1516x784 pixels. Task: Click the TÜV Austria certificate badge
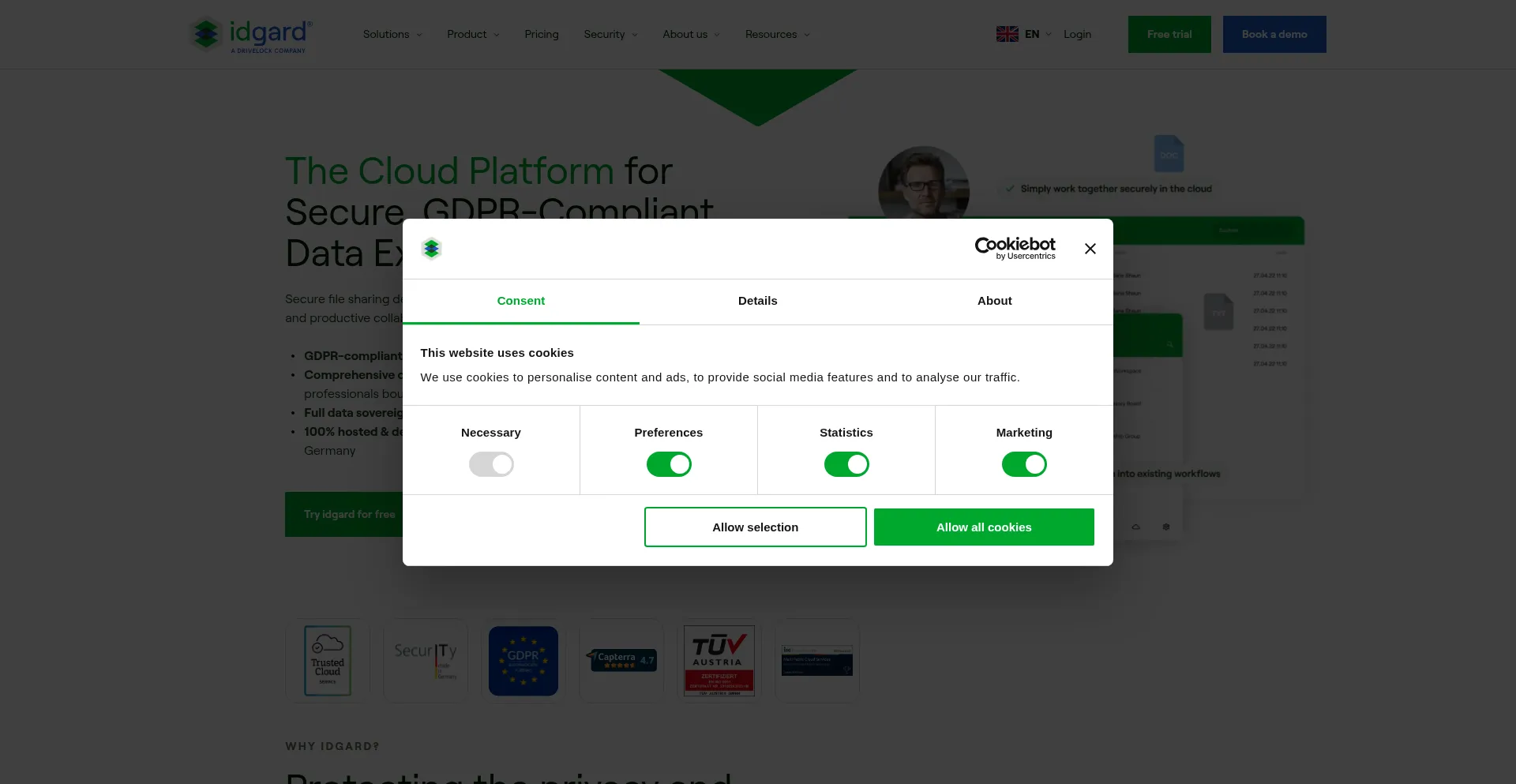coord(719,661)
